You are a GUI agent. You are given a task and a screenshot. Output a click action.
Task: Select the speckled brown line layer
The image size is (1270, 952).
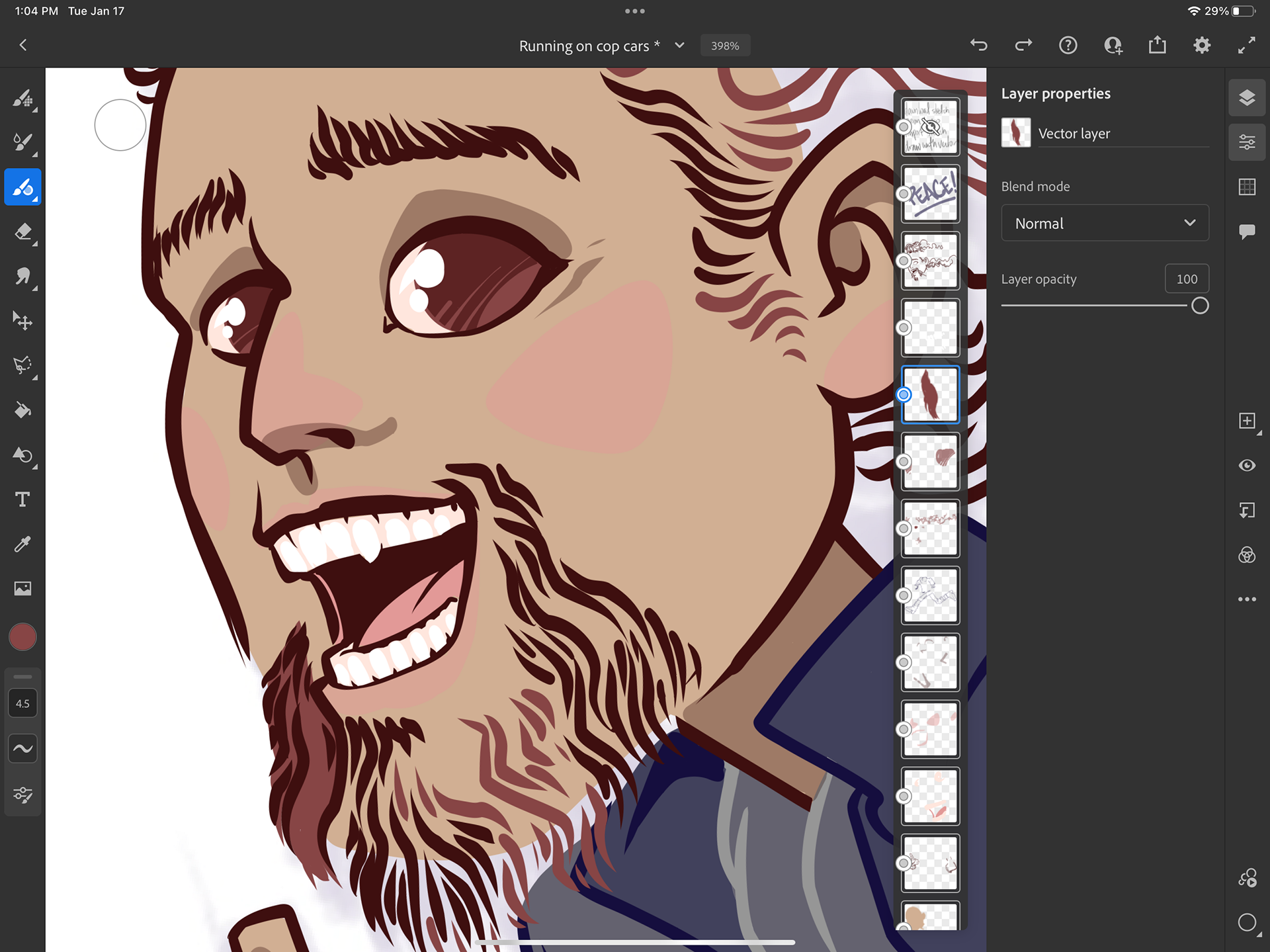point(930,528)
